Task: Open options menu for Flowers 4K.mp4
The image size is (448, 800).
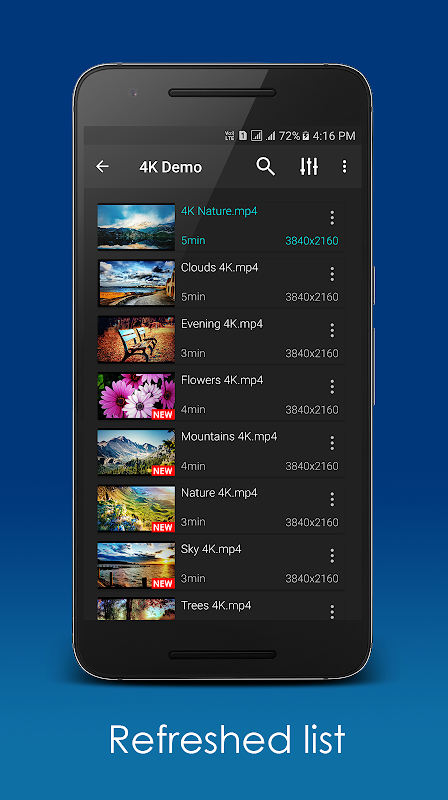Action: (332, 387)
